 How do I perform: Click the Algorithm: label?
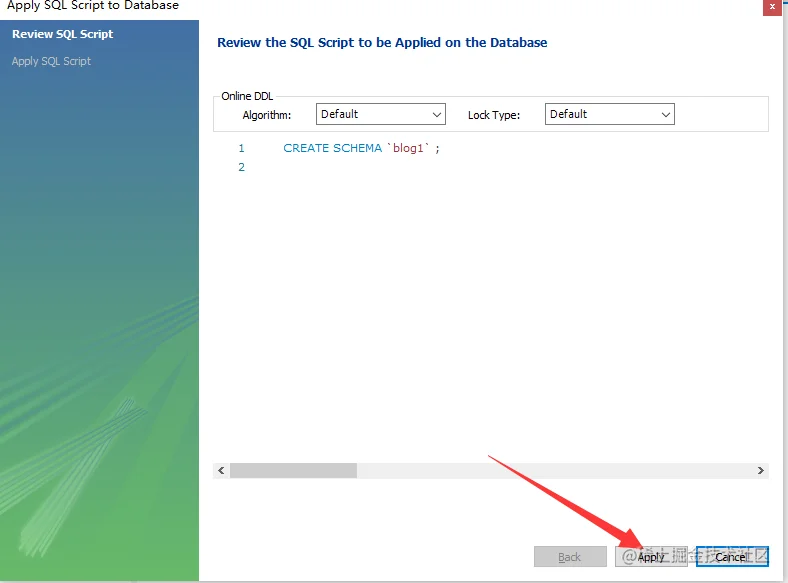(x=267, y=115)
